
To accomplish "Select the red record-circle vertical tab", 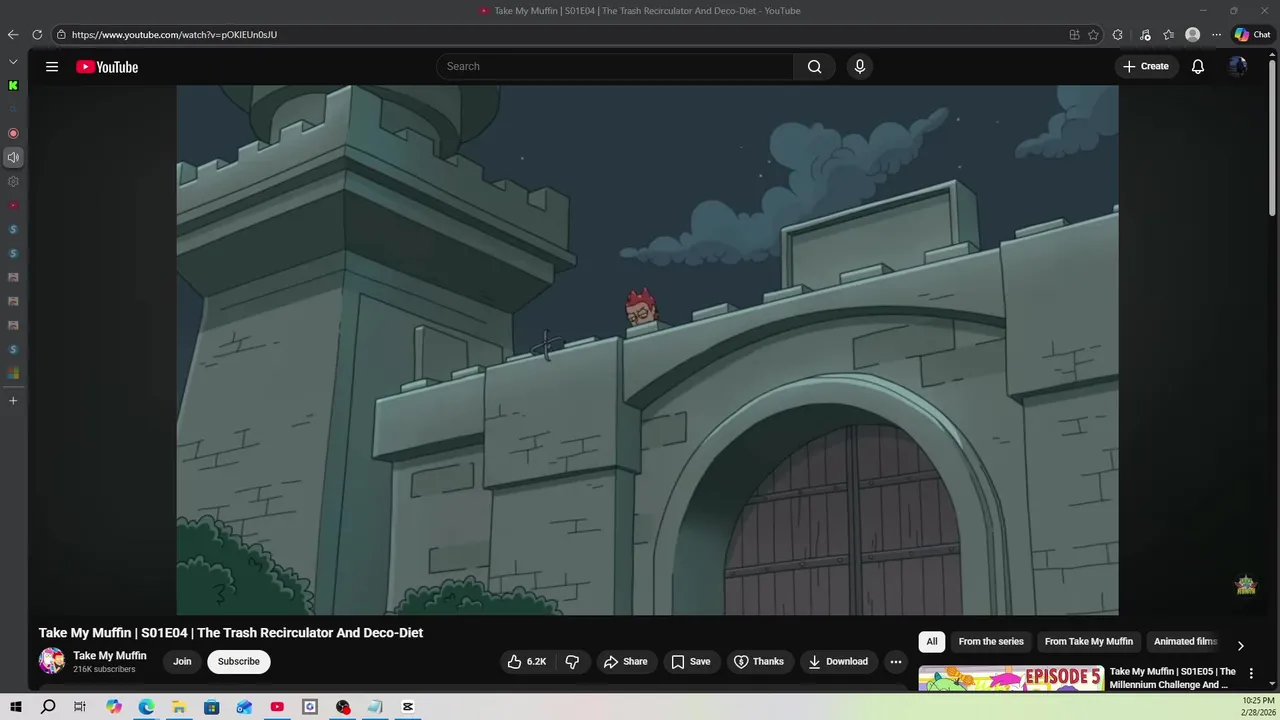I will (x=13, y=133).
